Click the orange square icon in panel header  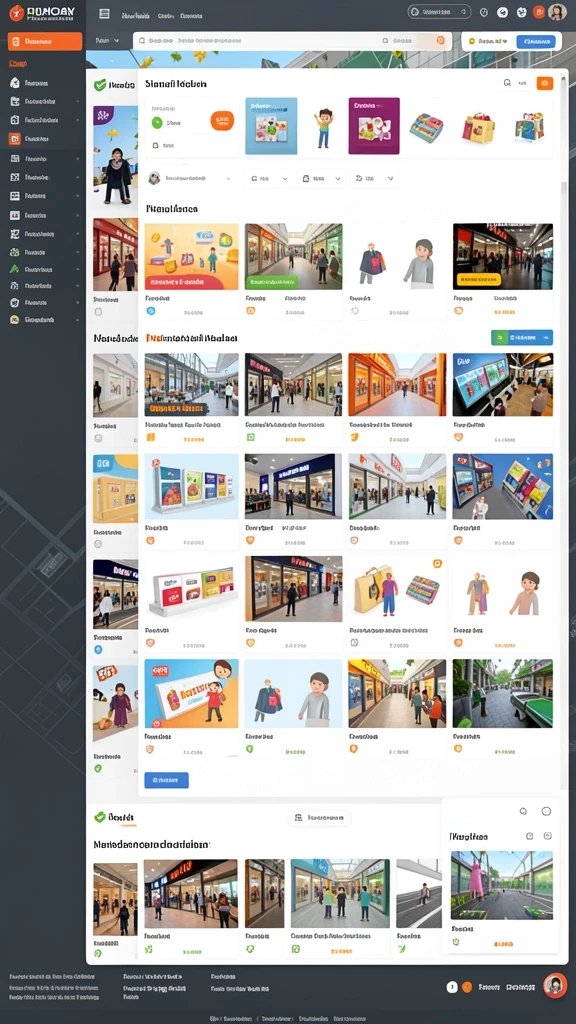click(545, 83)
